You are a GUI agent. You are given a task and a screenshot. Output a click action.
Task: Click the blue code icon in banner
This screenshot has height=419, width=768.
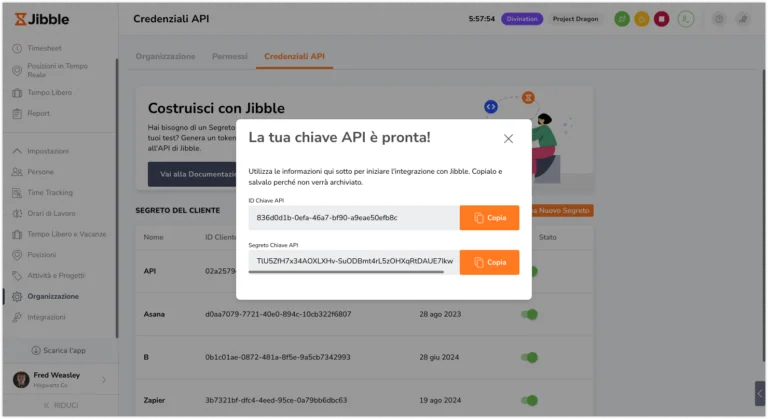pos(491,107)
